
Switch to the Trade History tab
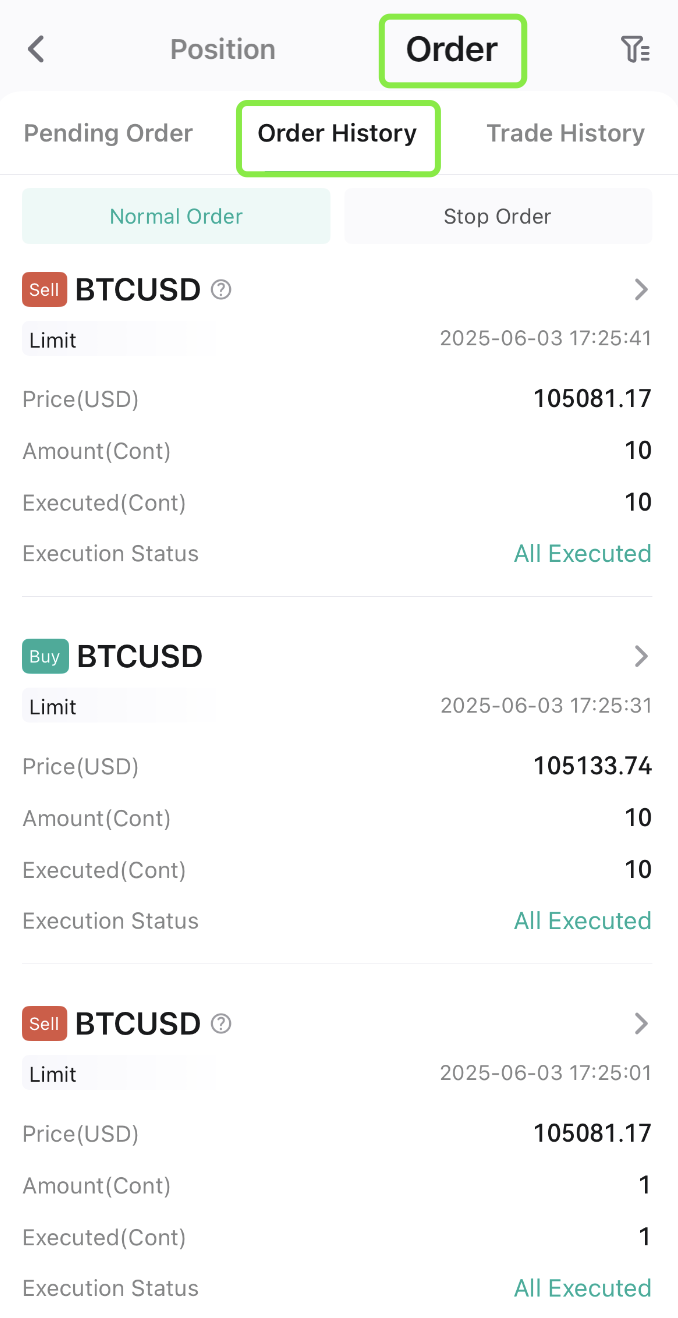565,132
